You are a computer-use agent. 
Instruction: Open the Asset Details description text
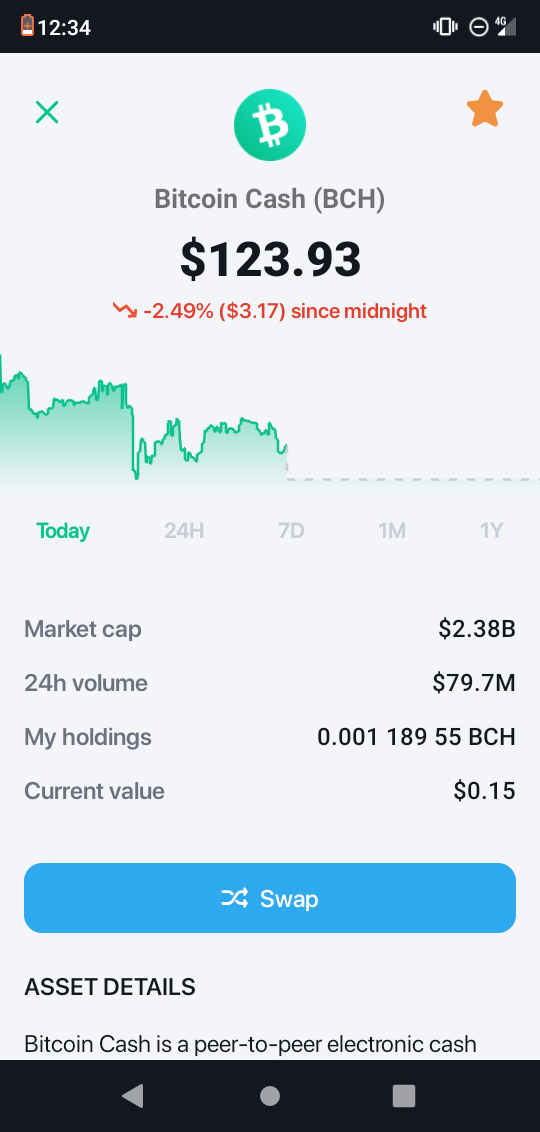coord(251,1044)
